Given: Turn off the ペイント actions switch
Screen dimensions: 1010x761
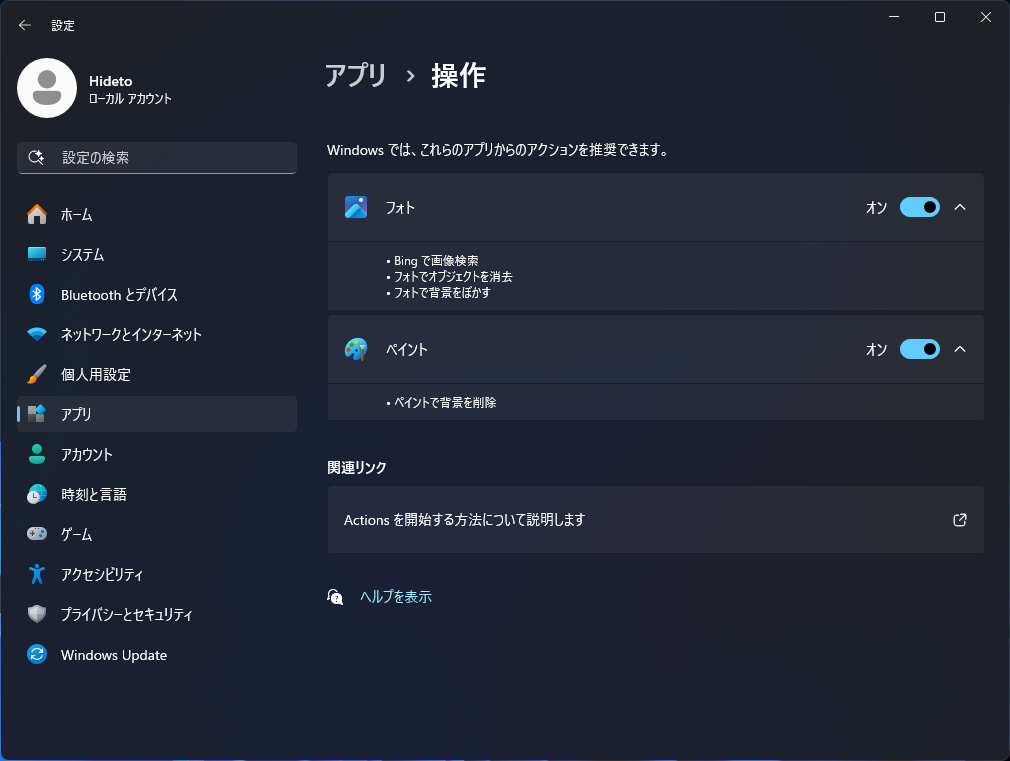Looking at the screenshot, I should (x=919, y=349).
